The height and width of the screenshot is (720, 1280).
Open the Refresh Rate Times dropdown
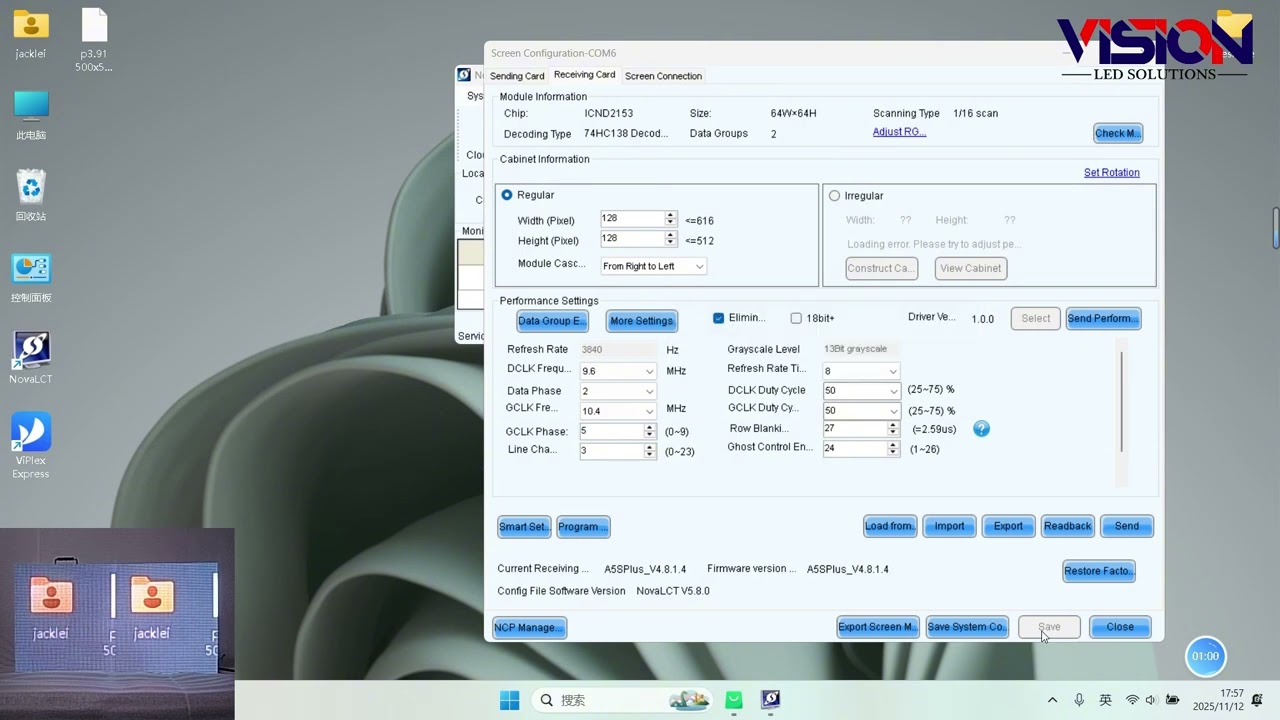coord(861,371)
